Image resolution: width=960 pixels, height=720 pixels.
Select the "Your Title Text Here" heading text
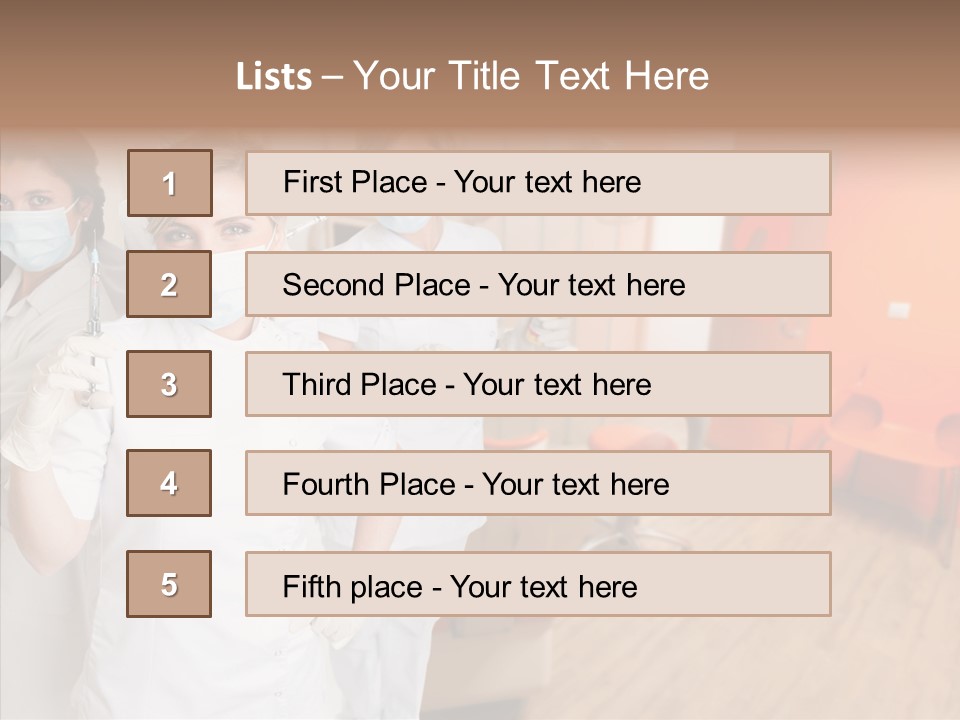click(531, 76)
